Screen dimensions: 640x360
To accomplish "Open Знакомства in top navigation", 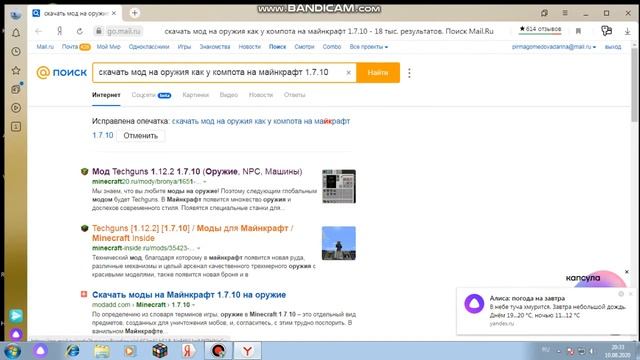I will (x=215, y=47).
